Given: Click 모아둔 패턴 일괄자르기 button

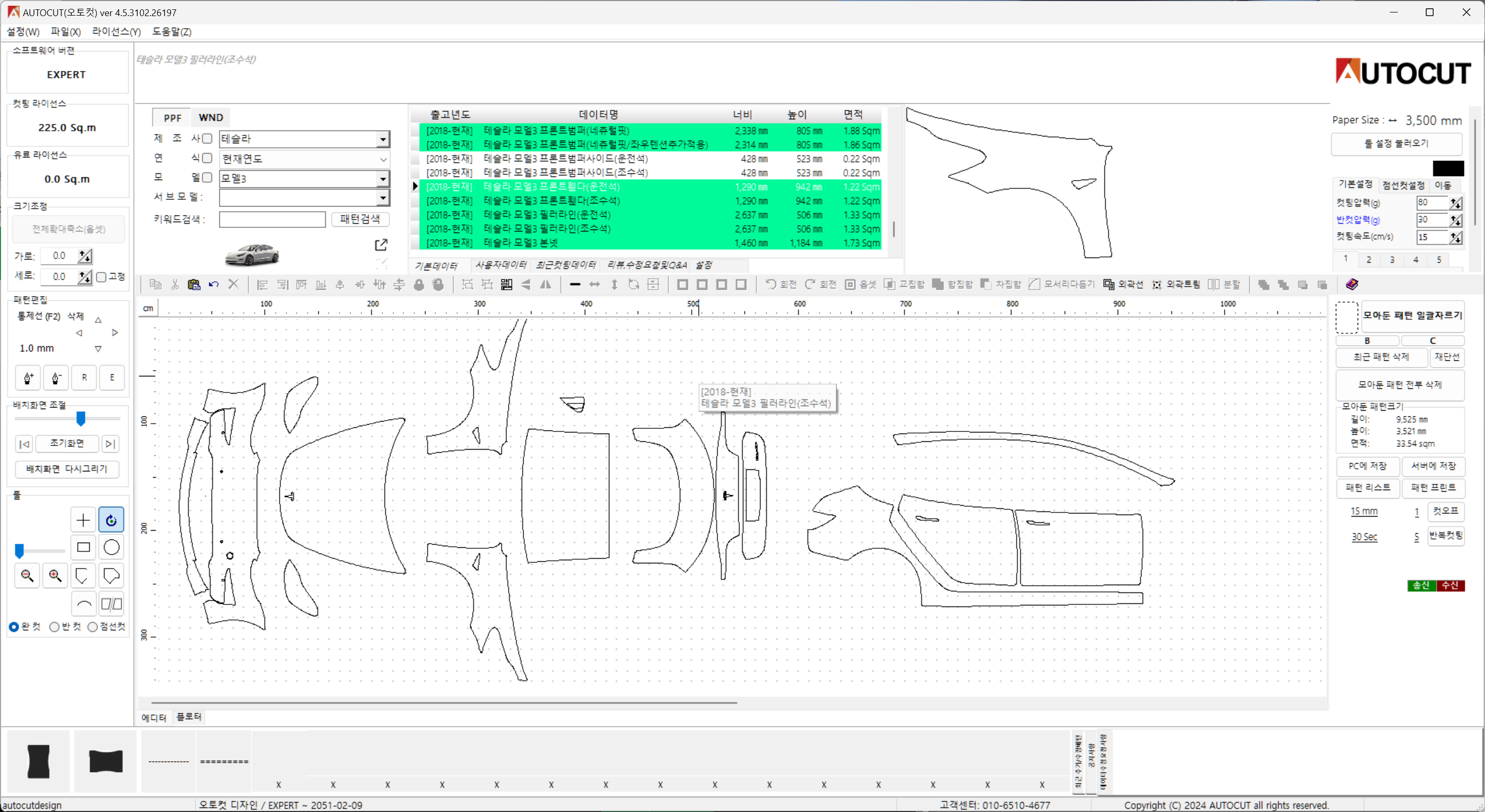Looking at the screenshot, I should point(1412,315).
